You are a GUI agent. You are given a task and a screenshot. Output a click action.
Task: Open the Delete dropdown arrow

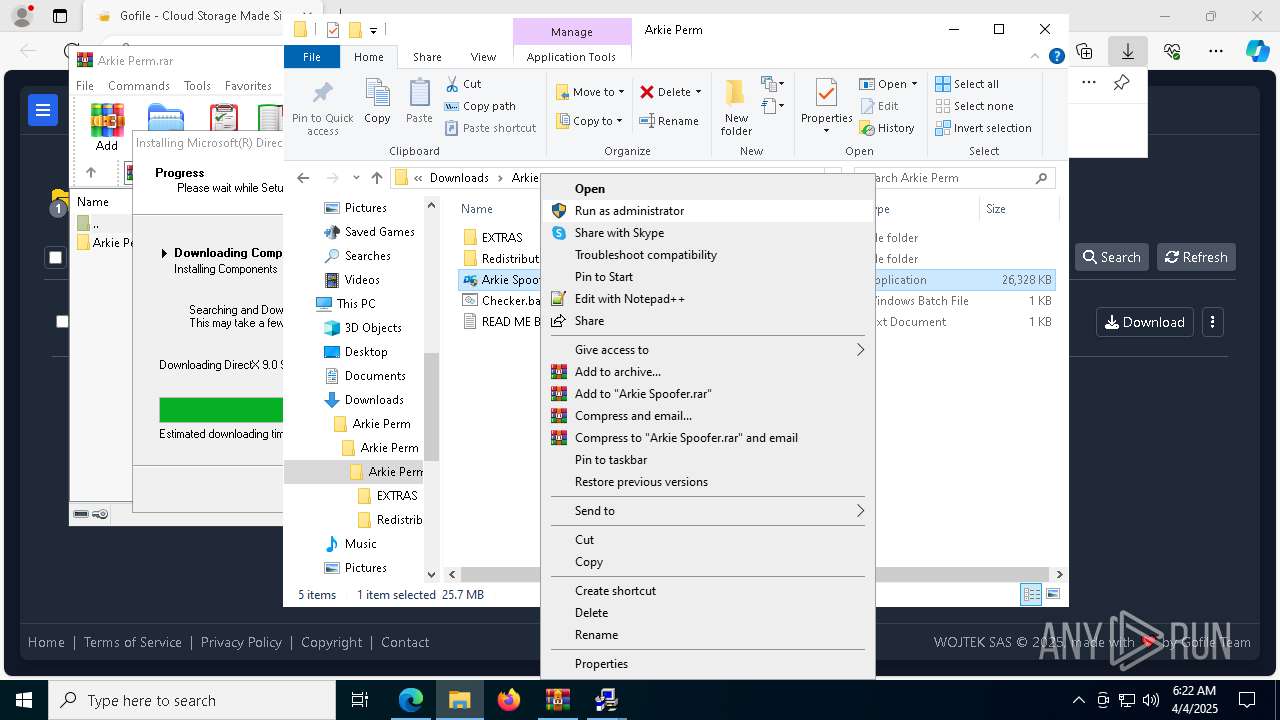(698, 92)
